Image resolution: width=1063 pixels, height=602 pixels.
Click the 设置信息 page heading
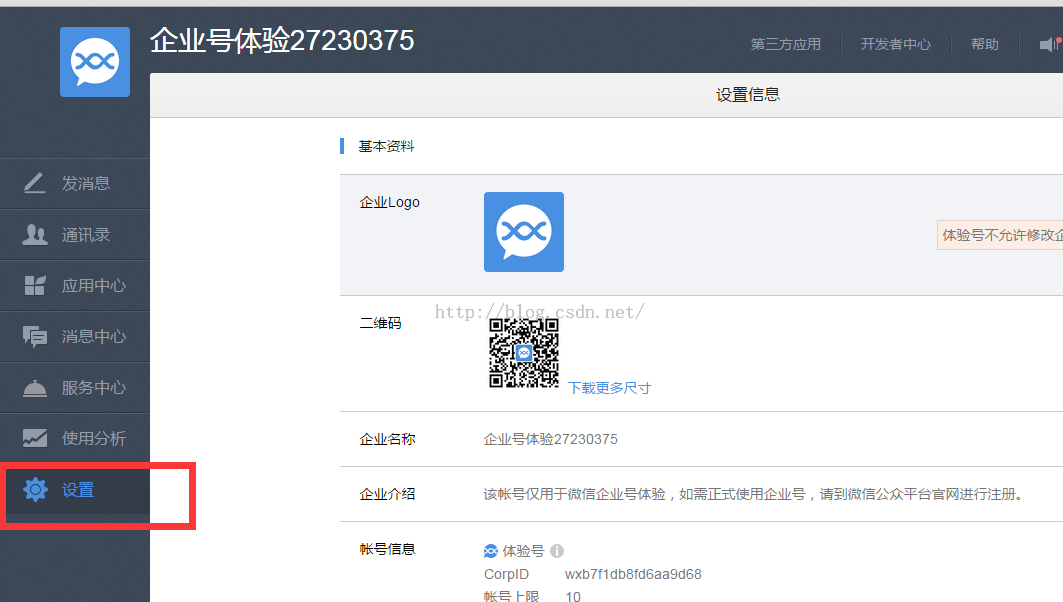click(748, 95)
